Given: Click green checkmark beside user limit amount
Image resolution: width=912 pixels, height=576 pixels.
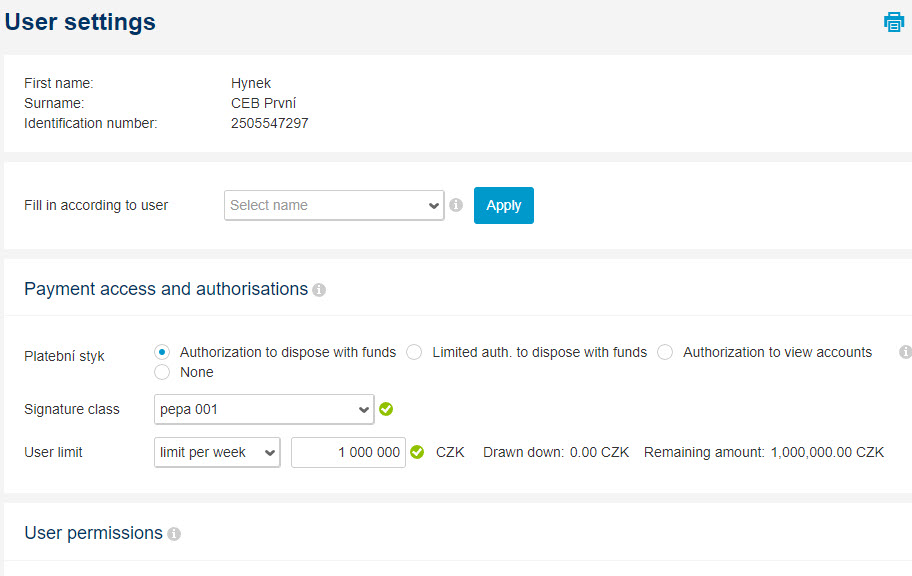Looking at the screenshot, I should pyautogui.click(x=417, y=452).
